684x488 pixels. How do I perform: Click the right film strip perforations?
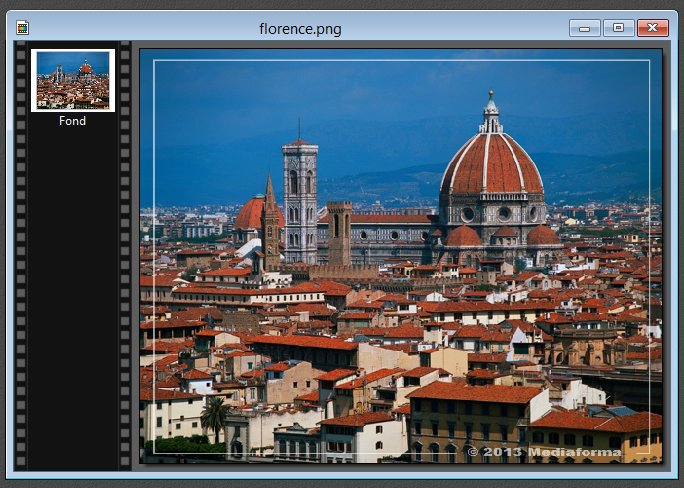coord(125,300)
